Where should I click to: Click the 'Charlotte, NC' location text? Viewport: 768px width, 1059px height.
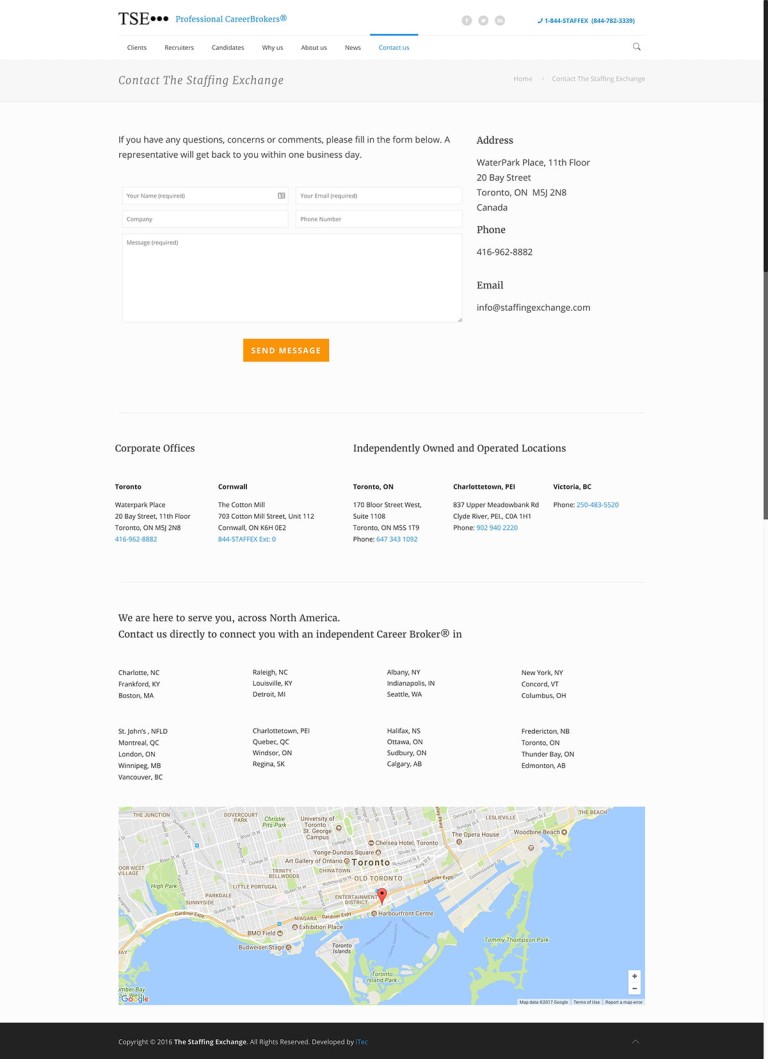(138, 673)
